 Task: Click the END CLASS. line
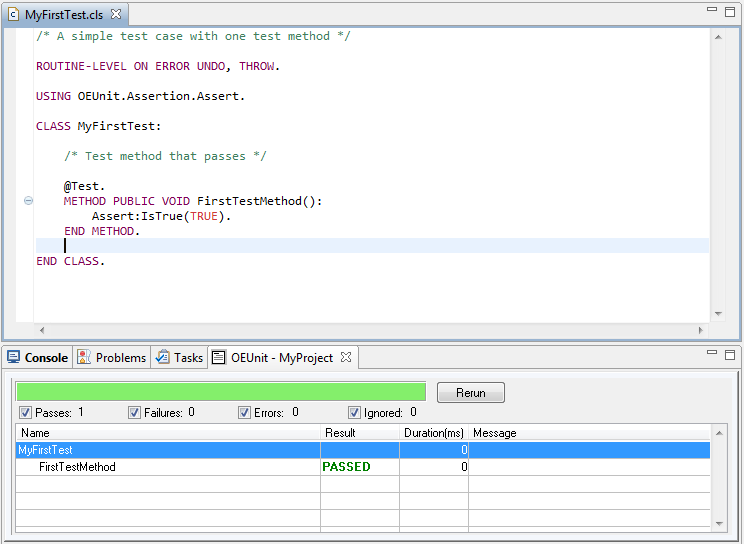coord(70,261)
